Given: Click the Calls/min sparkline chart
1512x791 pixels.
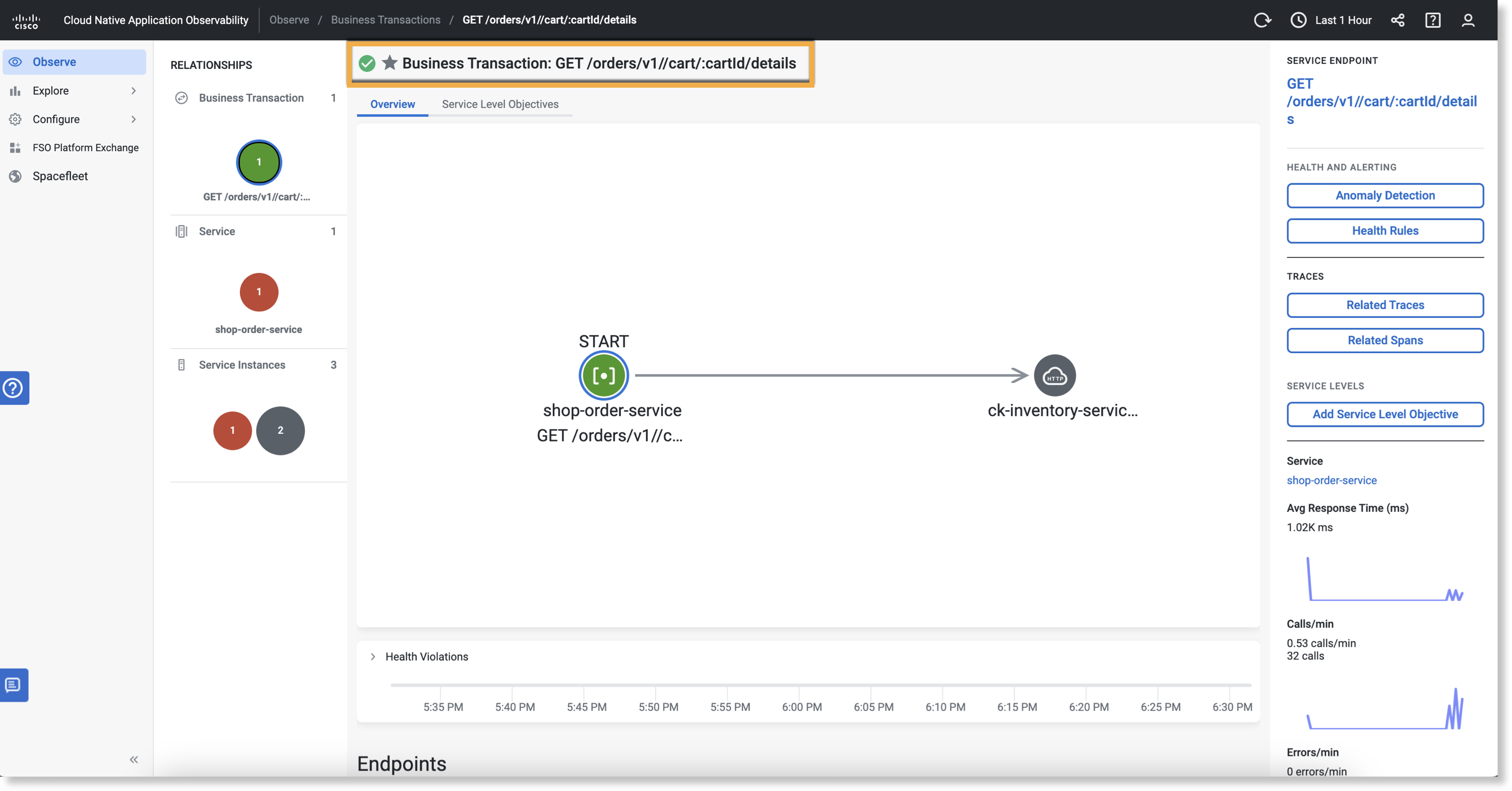Looking at the screenshot, I should [x=1384, y=708].
